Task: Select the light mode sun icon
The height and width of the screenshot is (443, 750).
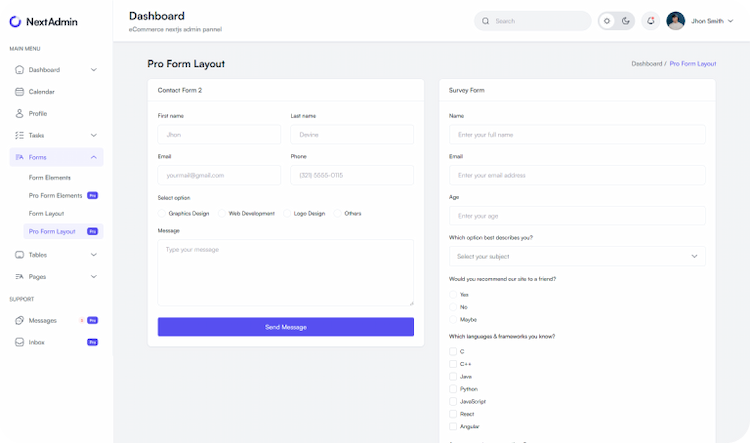Action: [607, 21]
